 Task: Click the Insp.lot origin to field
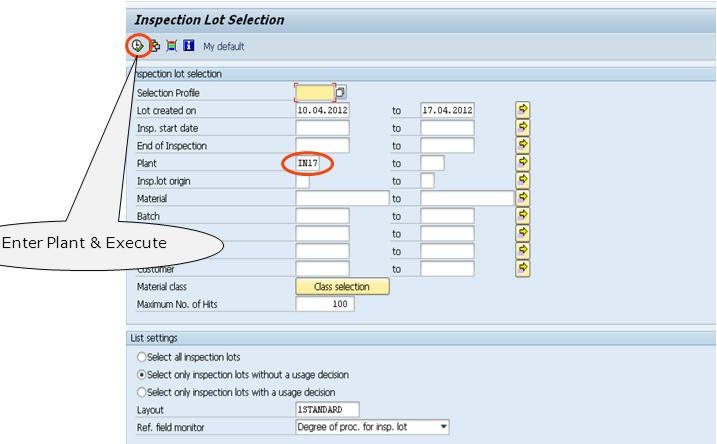point(427,181)
